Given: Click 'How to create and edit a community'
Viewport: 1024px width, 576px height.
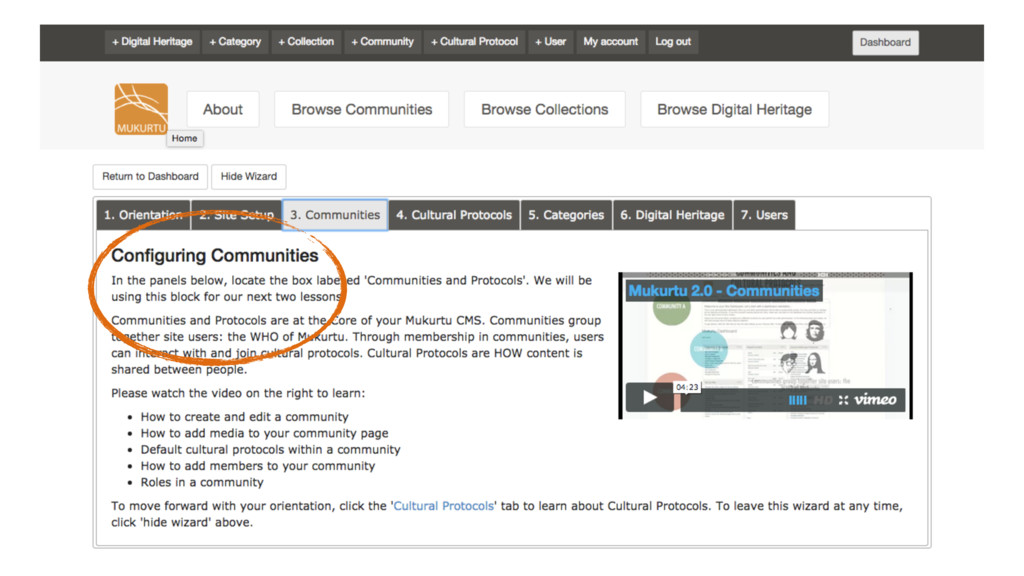Looking at the screenshot, I should point(245,417).
